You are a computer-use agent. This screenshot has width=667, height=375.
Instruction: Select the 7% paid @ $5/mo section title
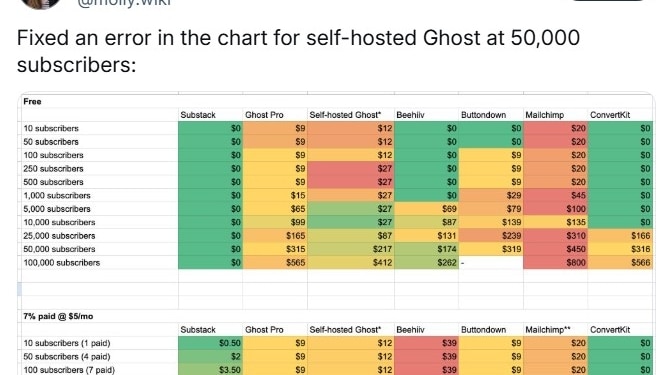point(58,316)
